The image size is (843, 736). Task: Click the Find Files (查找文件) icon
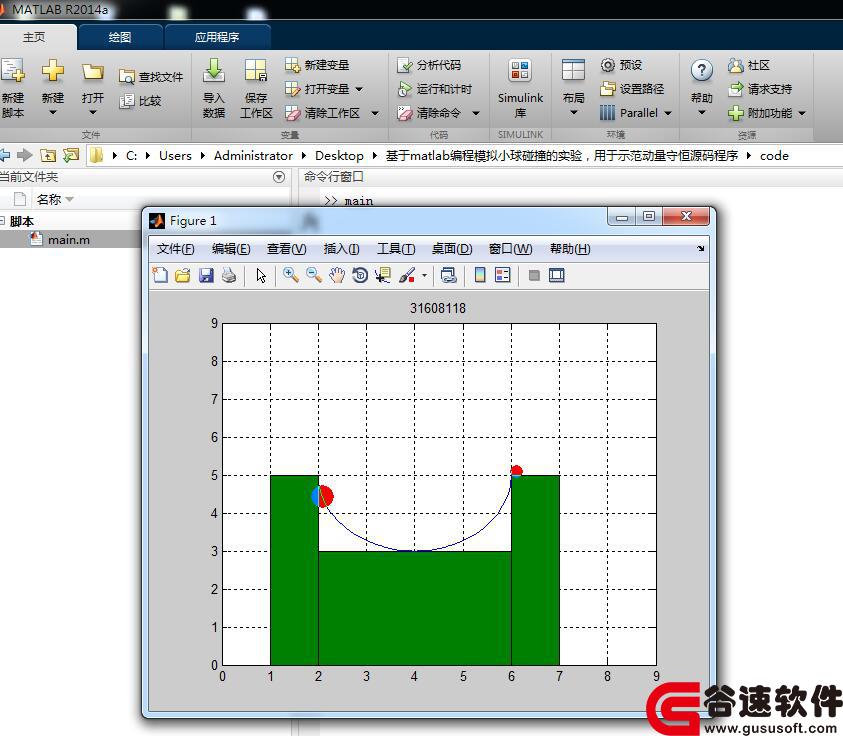tap(127, 77)
